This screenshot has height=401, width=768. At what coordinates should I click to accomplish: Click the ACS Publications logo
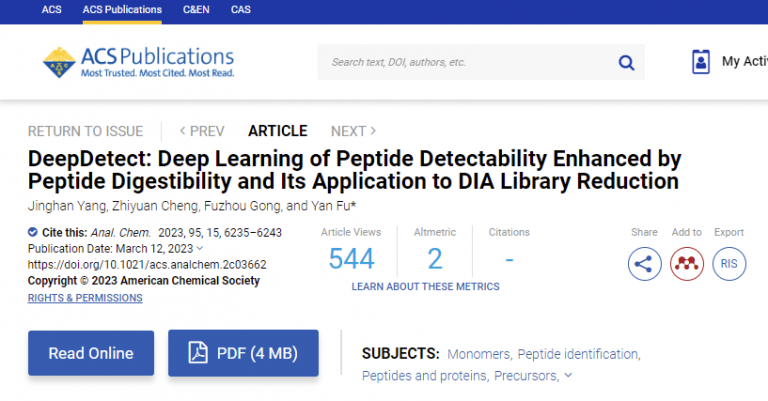[139, 62]
